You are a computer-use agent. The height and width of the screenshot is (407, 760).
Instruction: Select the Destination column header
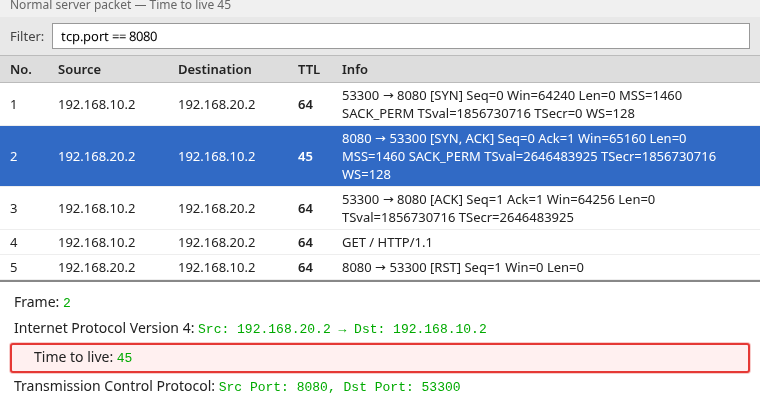[x=215, y=69]
